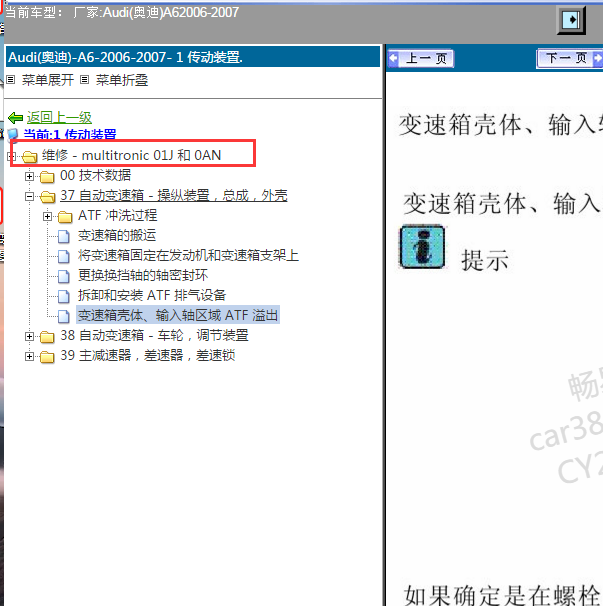603x606 pixels.
Task: Select 37 自动变速箱 - 操纵装置，总成，外壳
Action: coord(174,196)
